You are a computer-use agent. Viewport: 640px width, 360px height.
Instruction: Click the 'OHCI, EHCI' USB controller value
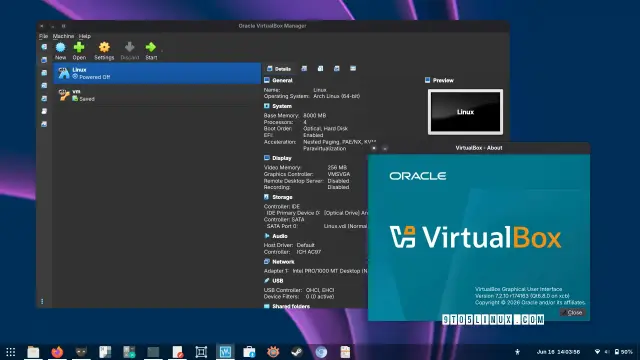tap(320, 290)
